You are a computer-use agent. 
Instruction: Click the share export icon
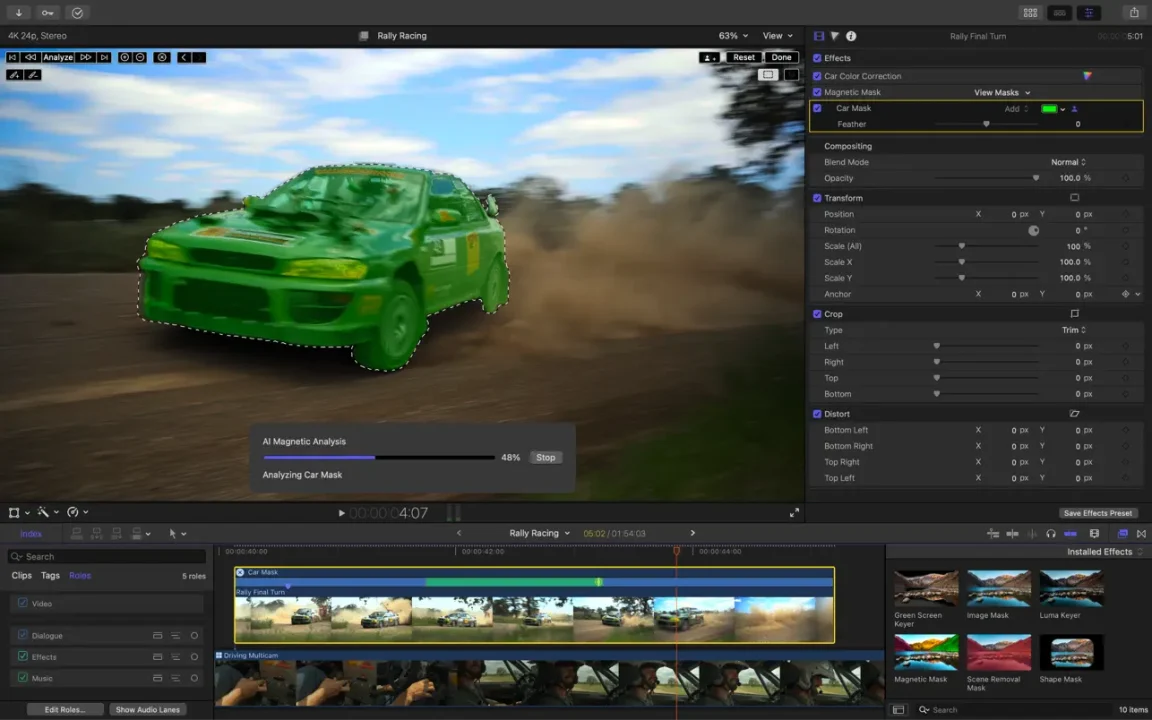tap(1134, 12)
